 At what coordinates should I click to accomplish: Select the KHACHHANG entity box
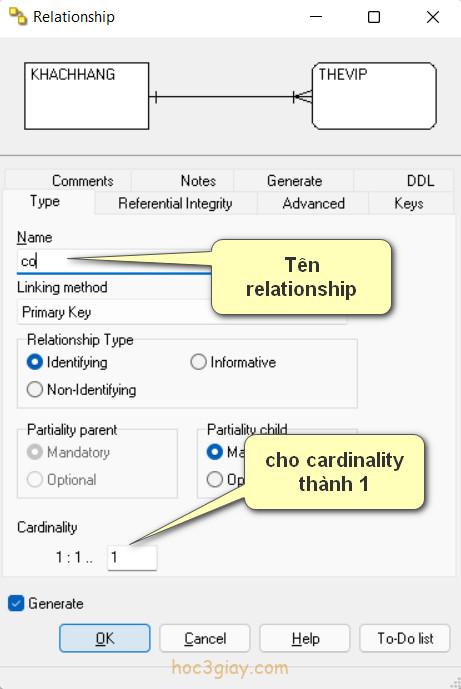(87, 96)
